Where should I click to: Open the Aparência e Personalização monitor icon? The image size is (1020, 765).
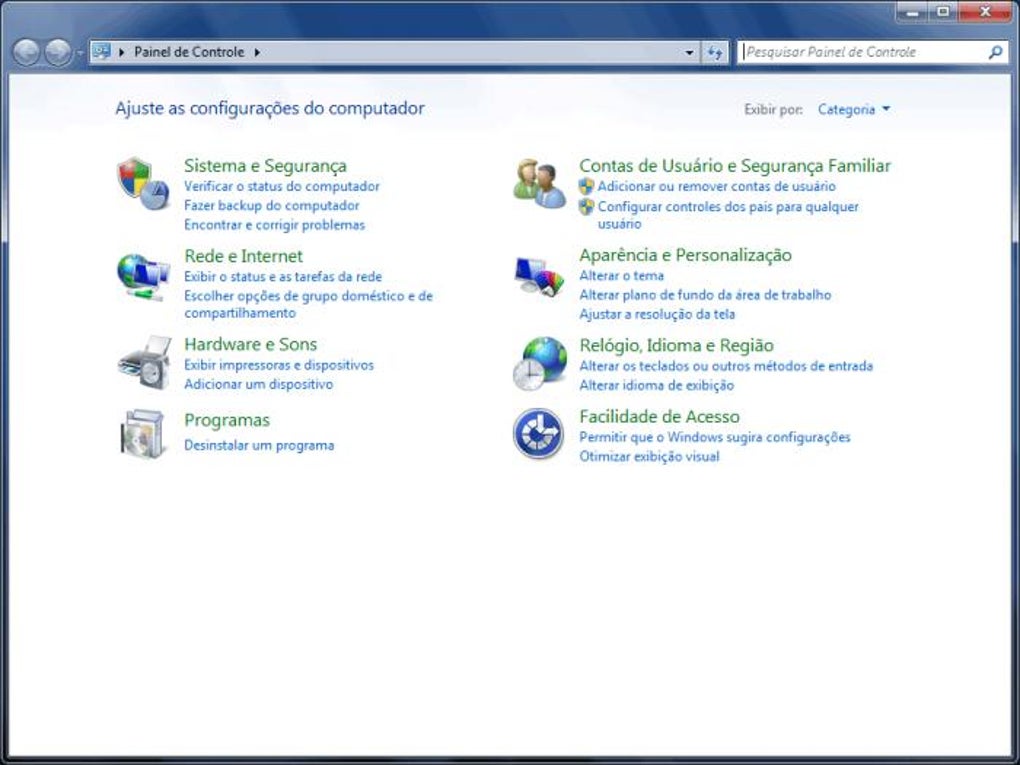tap(539, 276)
